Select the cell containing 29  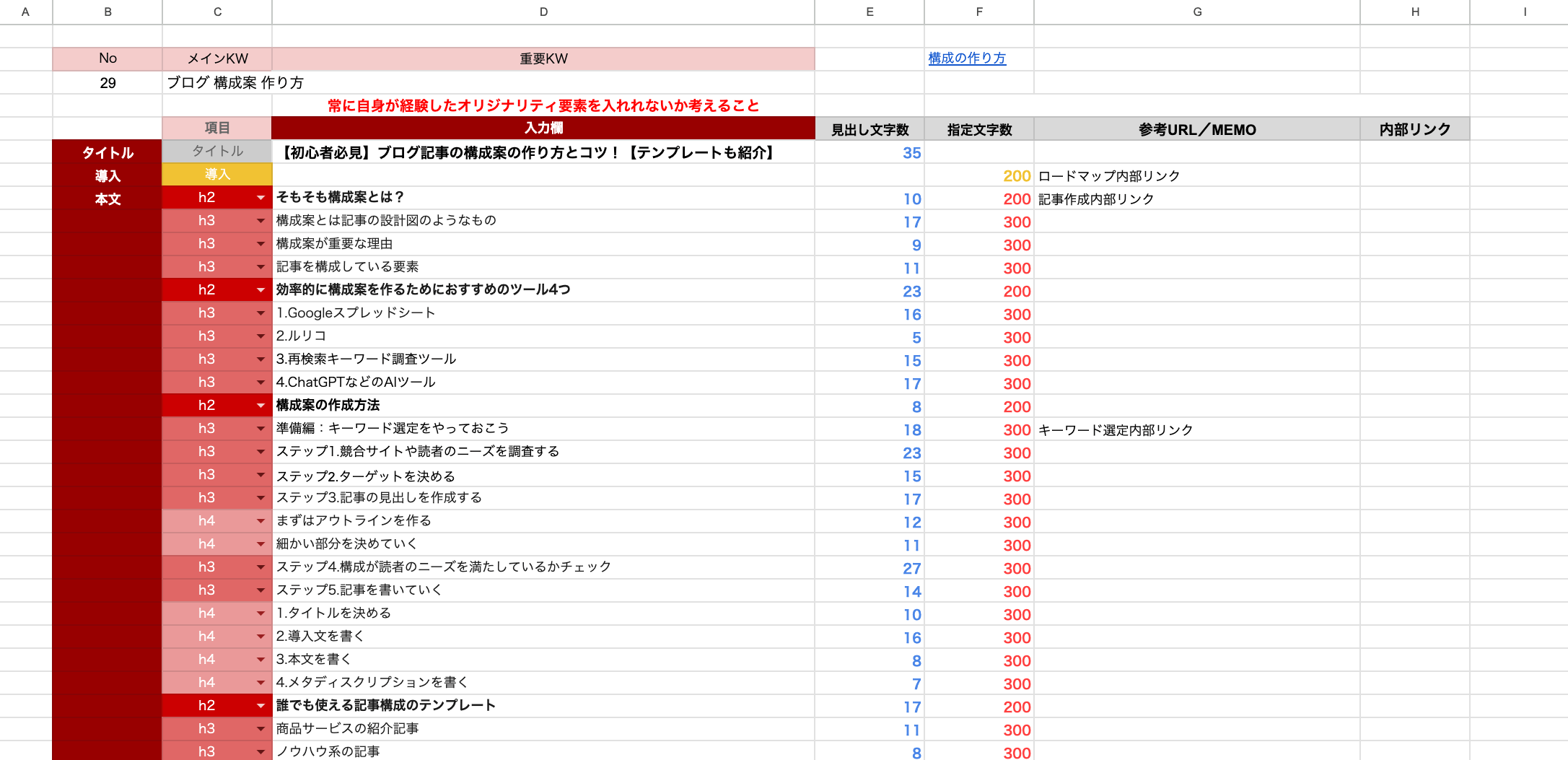(108, 82)
